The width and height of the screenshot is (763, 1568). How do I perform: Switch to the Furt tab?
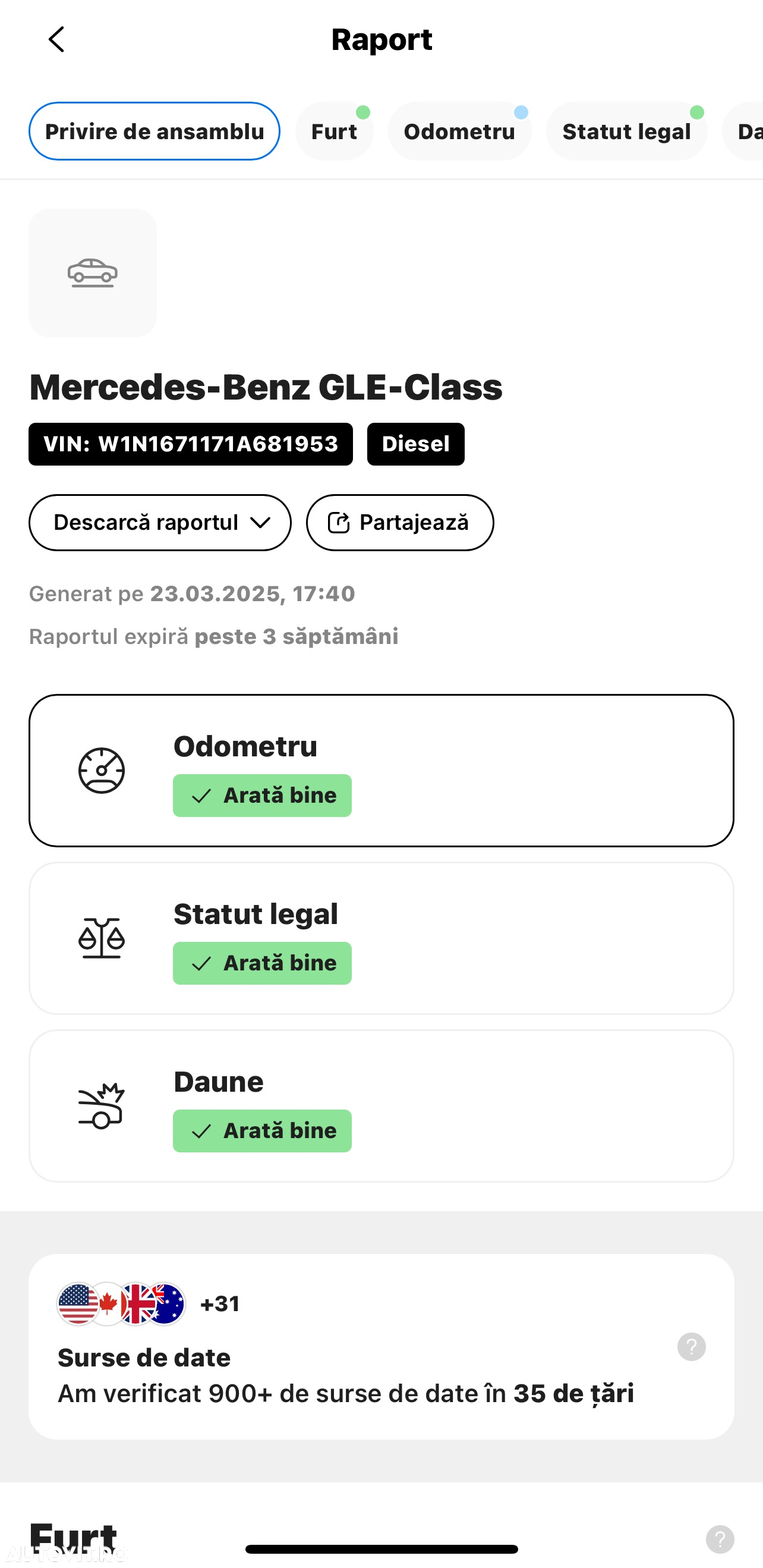click(x=334, y=131)
